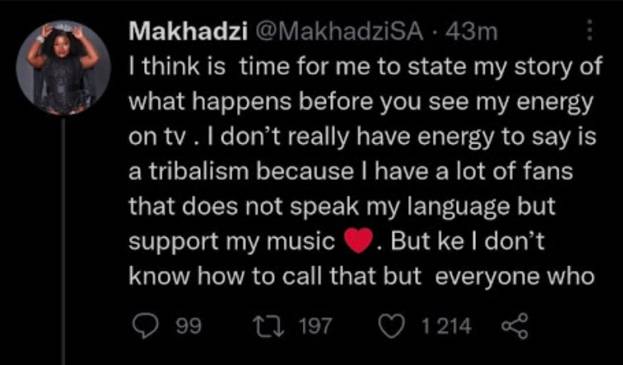Click the "that does not speak my language" line
This screenshot has height=365, width=623.
(x=319, y=208)
